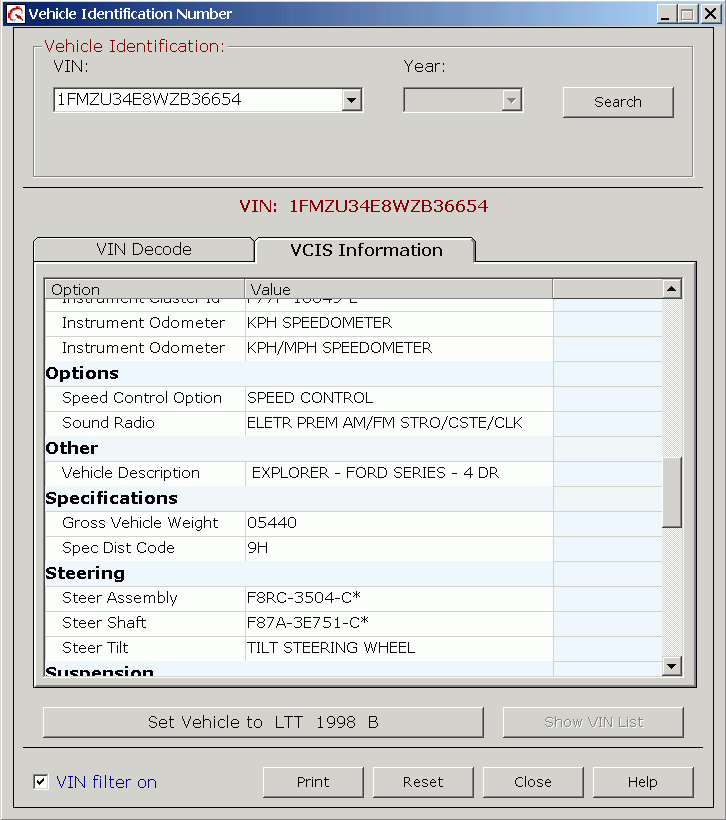Click the Show VIN List button
726x820 pixels.
click(593, 722)
